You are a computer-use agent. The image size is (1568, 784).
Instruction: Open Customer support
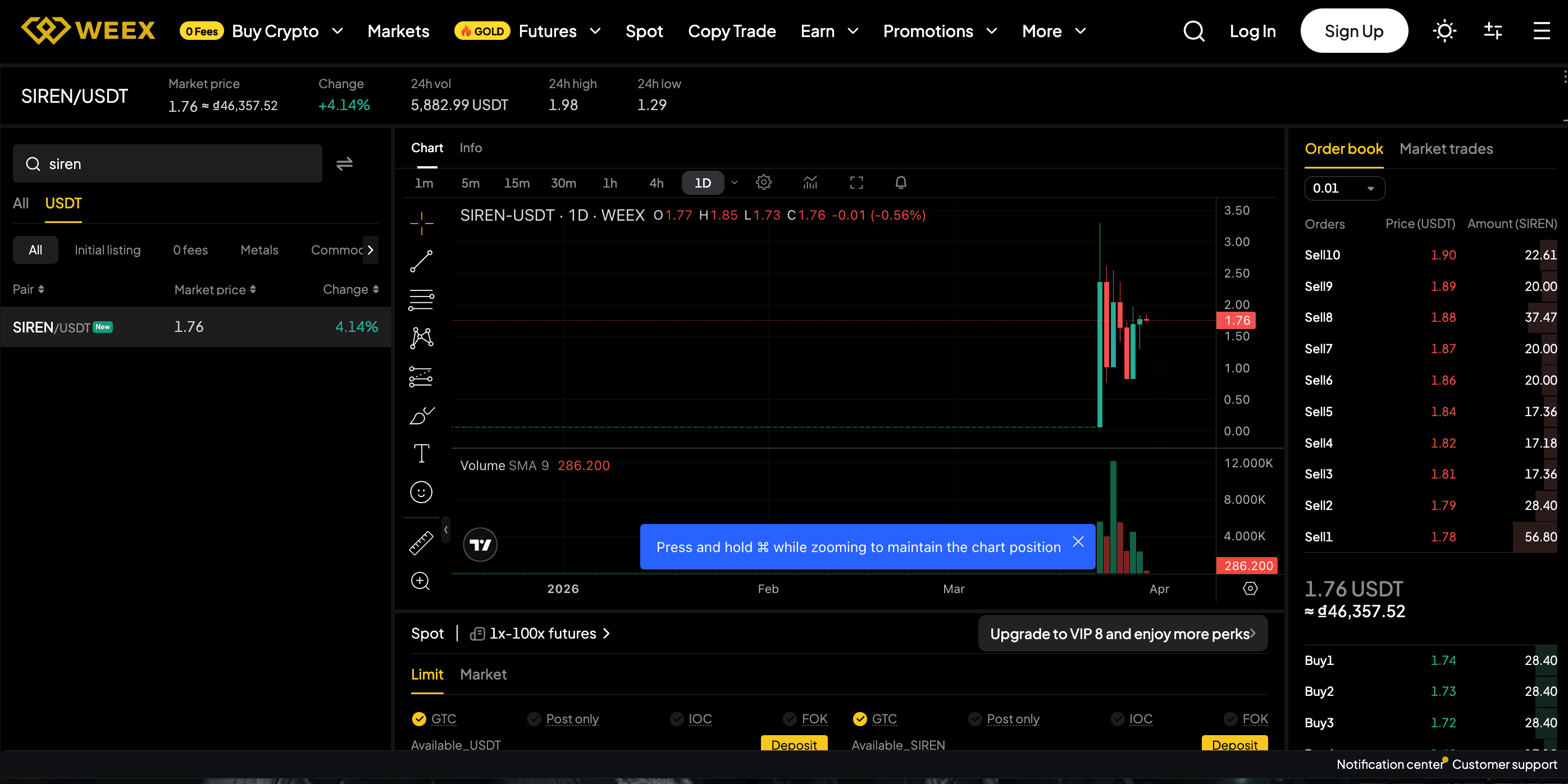[x=1504, y=764]
